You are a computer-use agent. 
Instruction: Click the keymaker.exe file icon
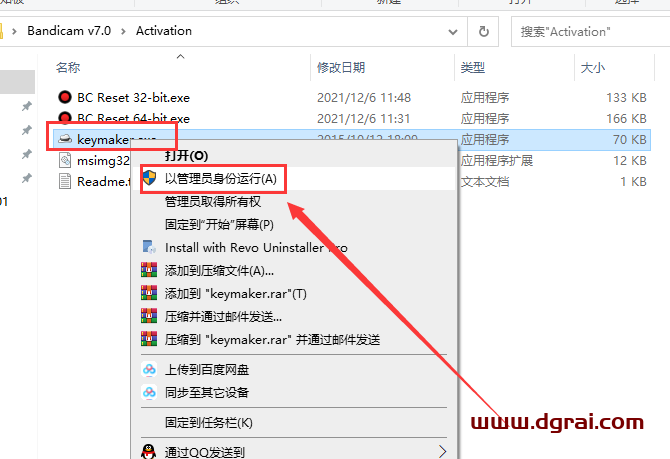65,139
